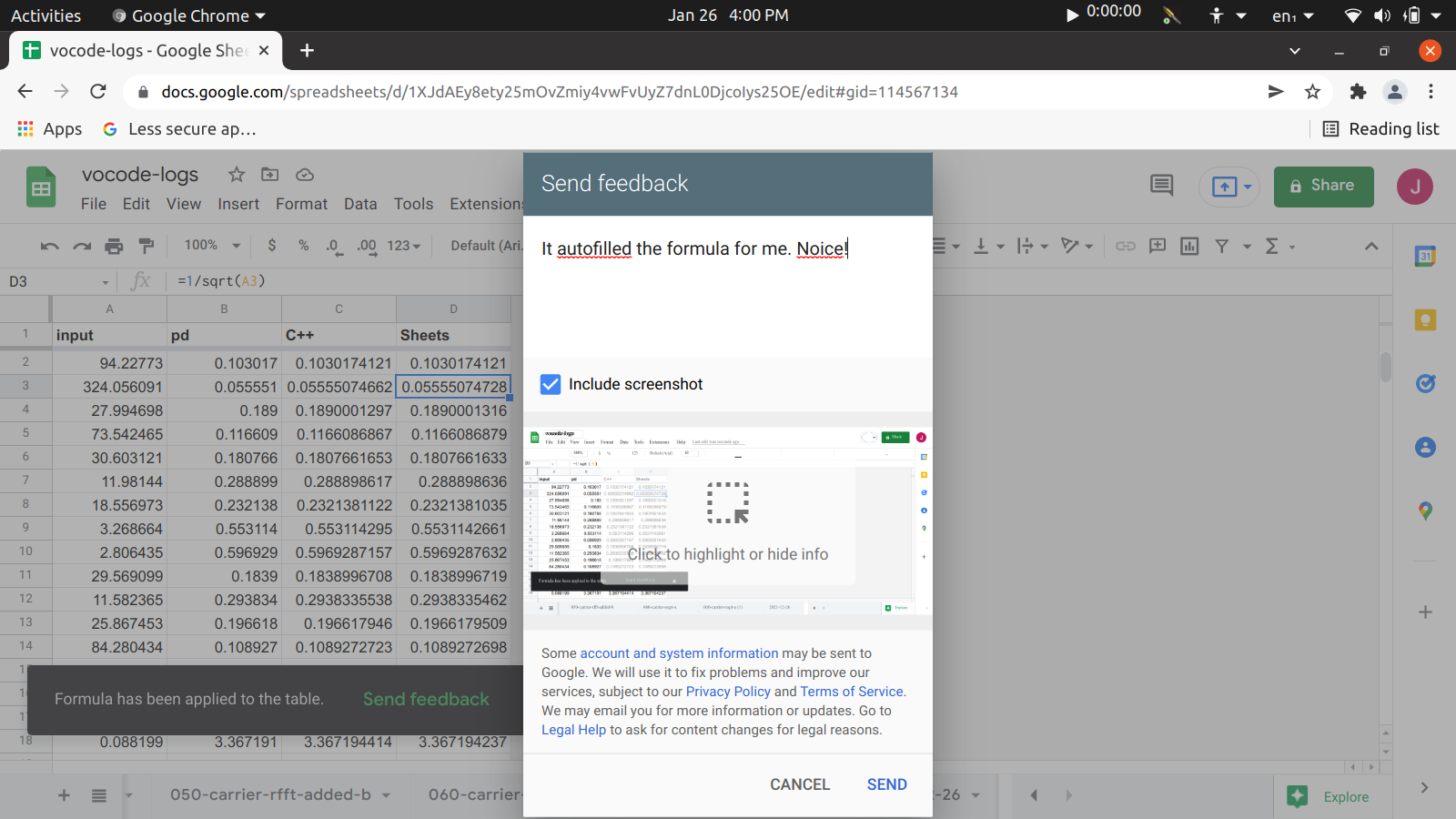Viewport: 1456px width, 819px height.
Task: Open the Sheets home logo icon
Action: [41, 187]
